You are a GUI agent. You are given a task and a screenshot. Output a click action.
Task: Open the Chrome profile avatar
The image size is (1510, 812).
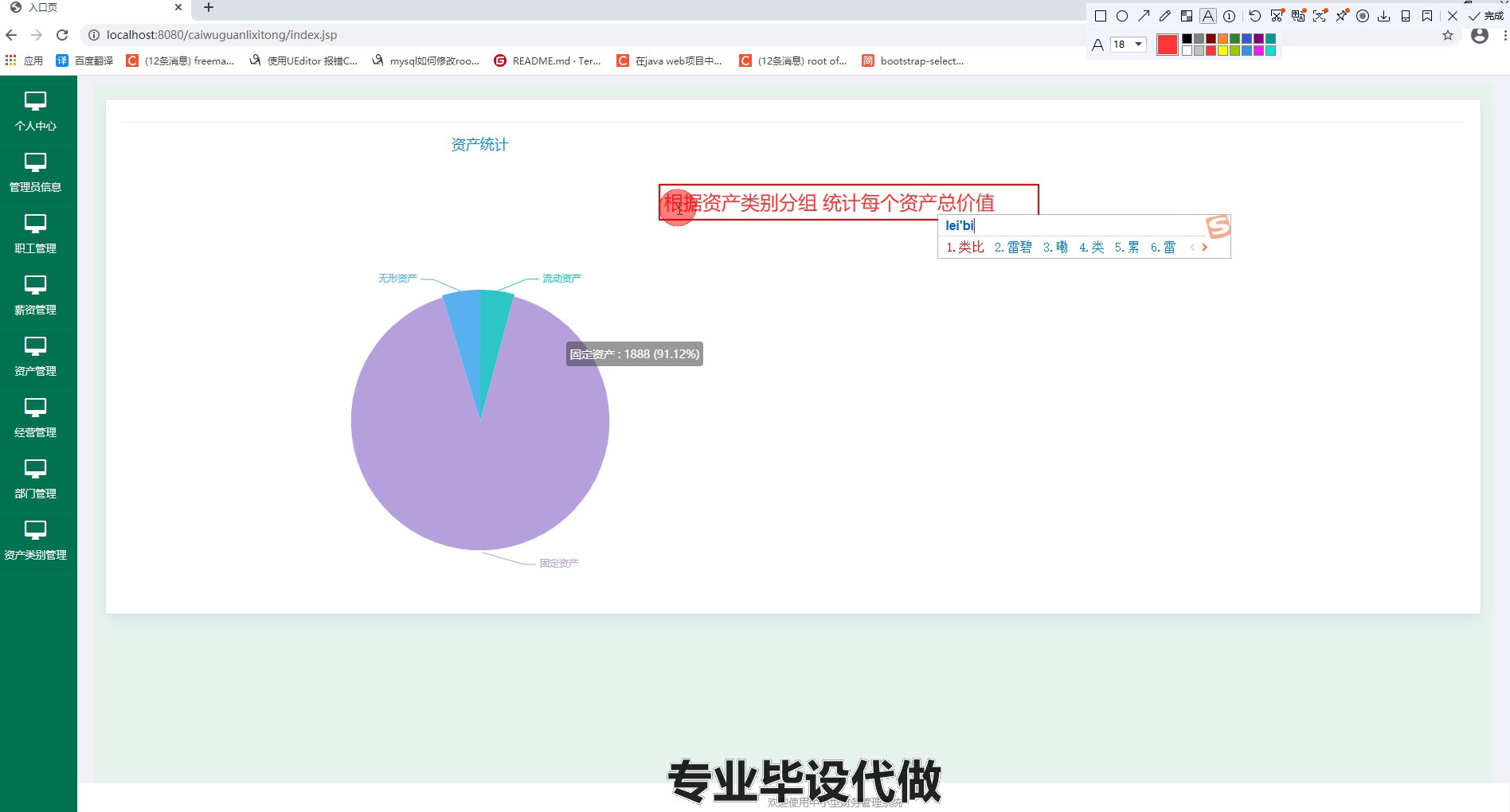click(x=1480, y=35)
